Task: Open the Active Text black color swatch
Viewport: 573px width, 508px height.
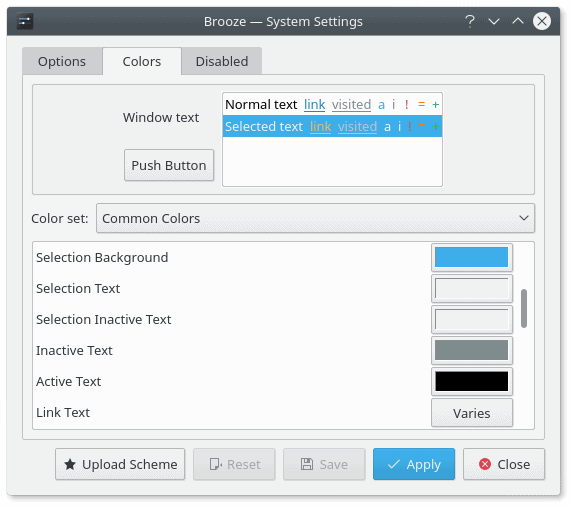Action: (472, 382)
